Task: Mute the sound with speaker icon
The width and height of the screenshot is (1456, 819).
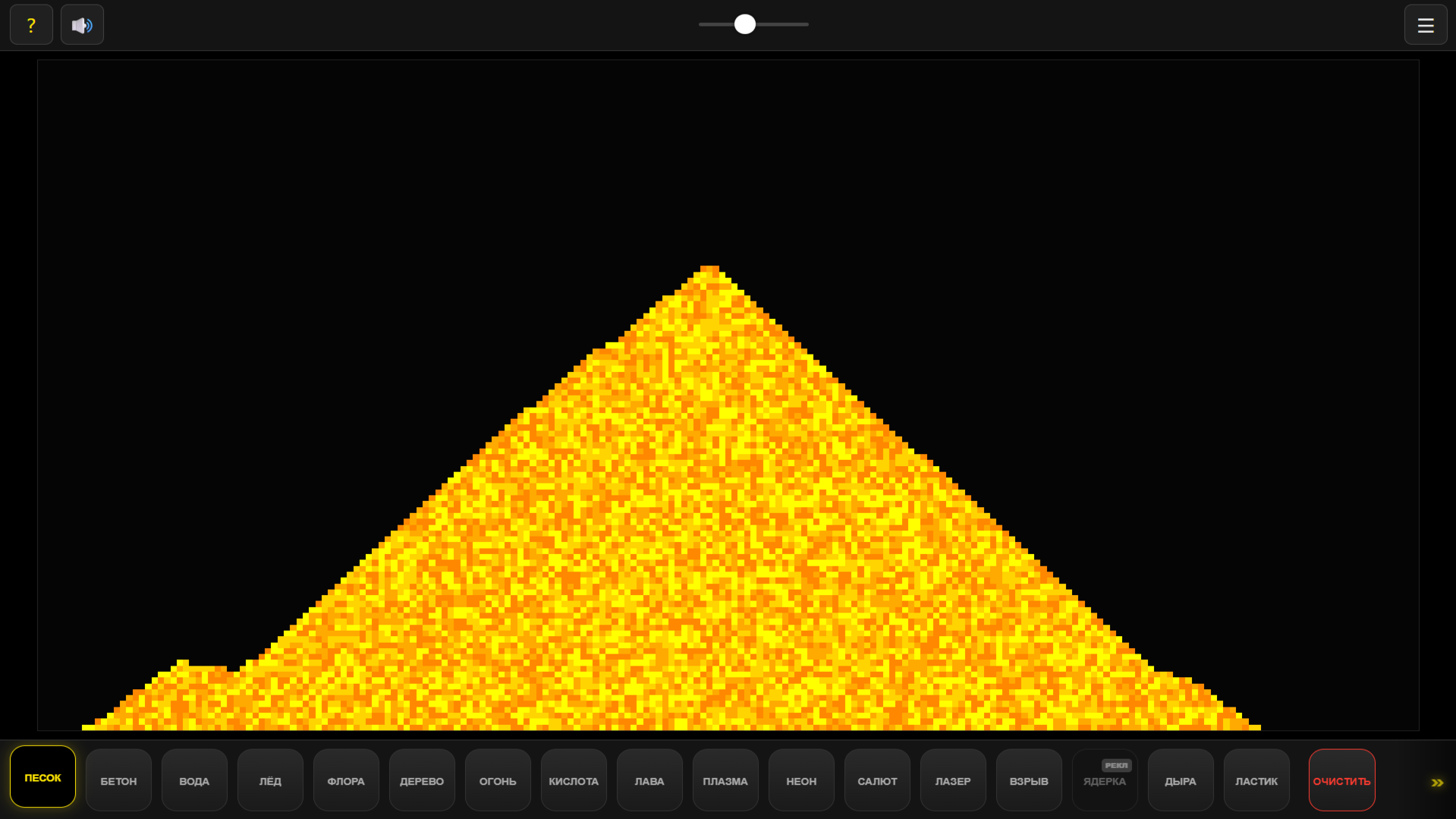Action: (82, 24)
